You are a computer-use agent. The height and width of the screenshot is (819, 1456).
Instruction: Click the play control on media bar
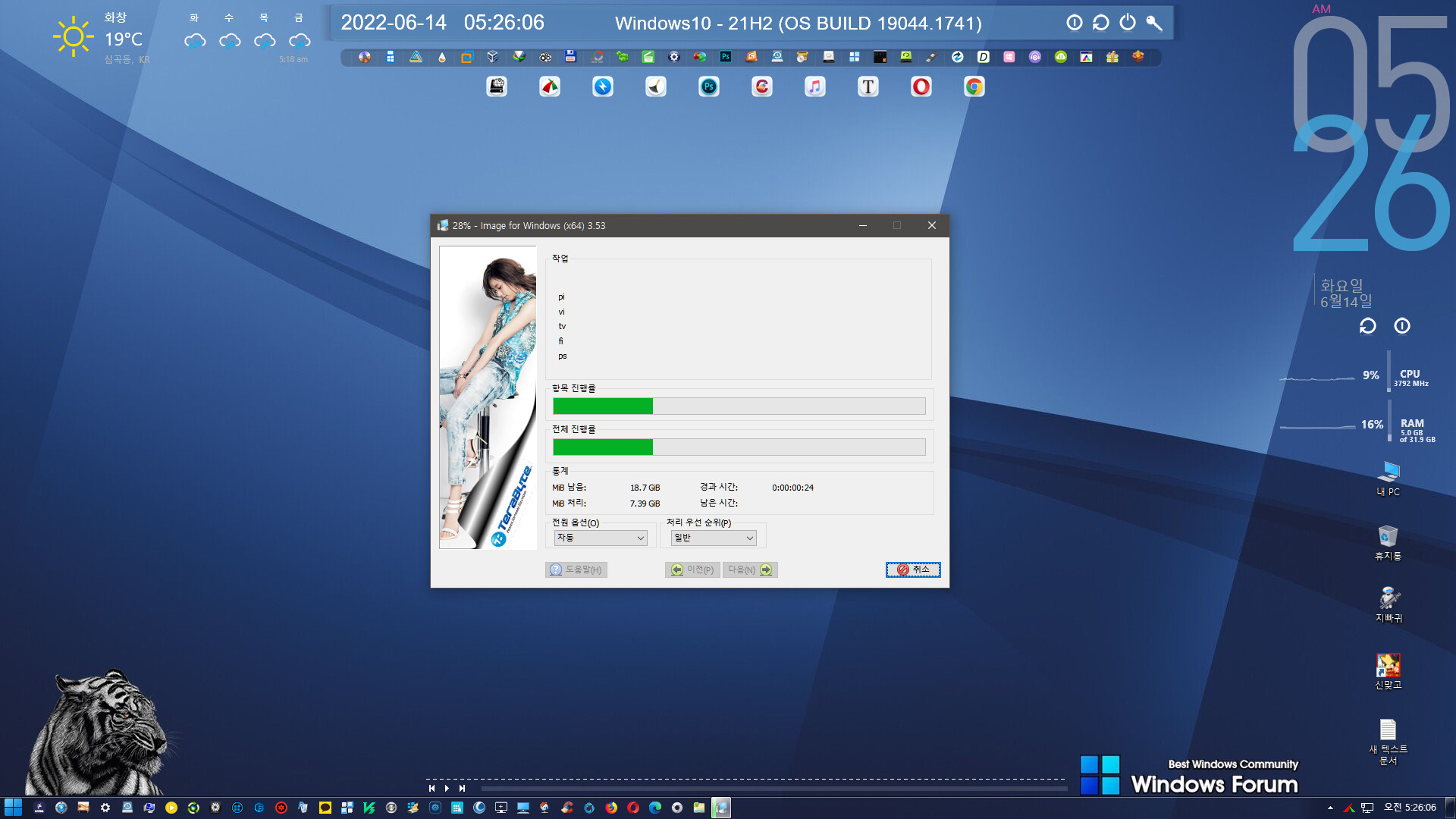pos(447,789)
